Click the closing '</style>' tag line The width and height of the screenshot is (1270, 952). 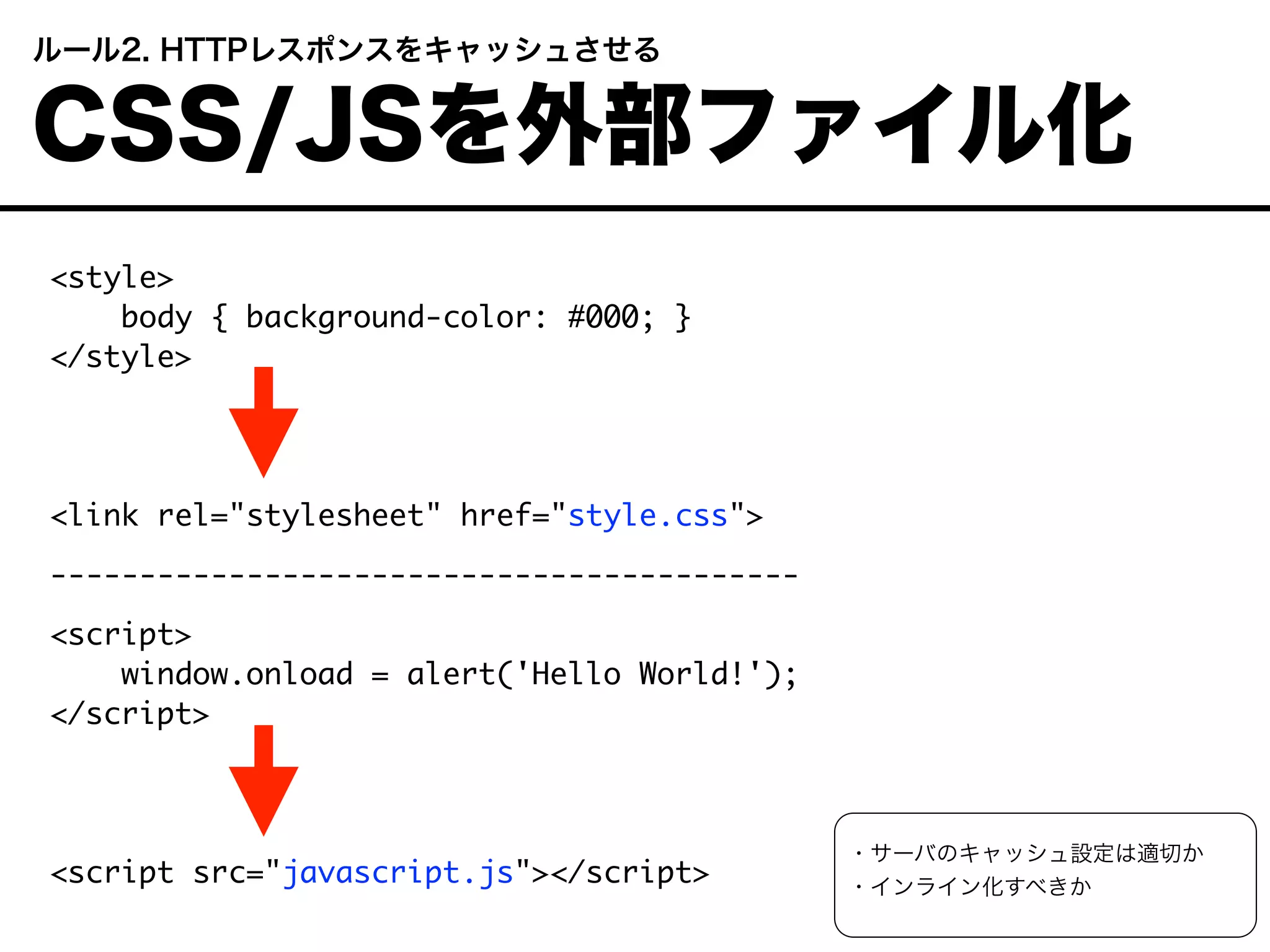click(x=121, y=357)
